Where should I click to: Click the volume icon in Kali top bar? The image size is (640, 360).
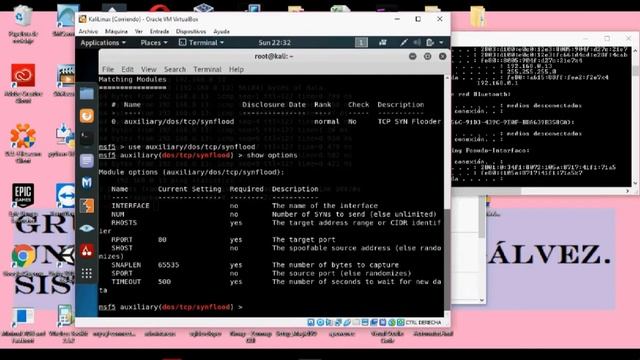pos(417,42)
